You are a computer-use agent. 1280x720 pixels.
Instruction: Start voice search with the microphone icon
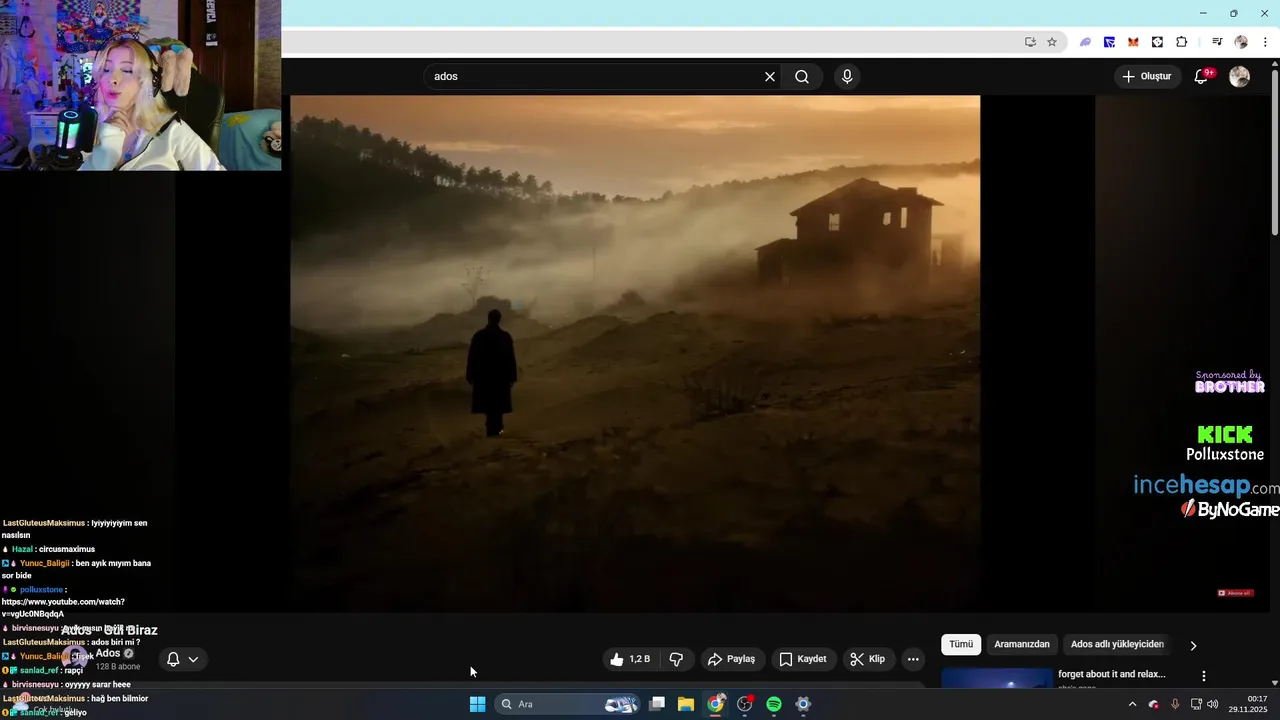(x=847, y=77)
